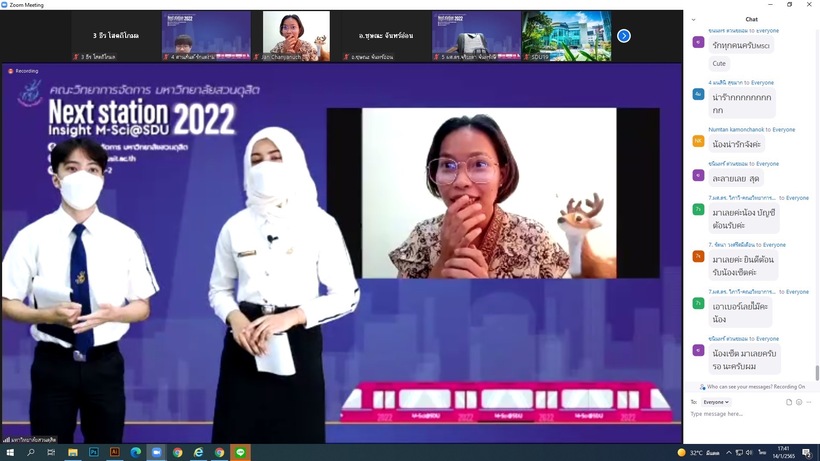820x461 pixels.
Task: Click sender name Numtan kamonchanok
Action: coord(736,130)
